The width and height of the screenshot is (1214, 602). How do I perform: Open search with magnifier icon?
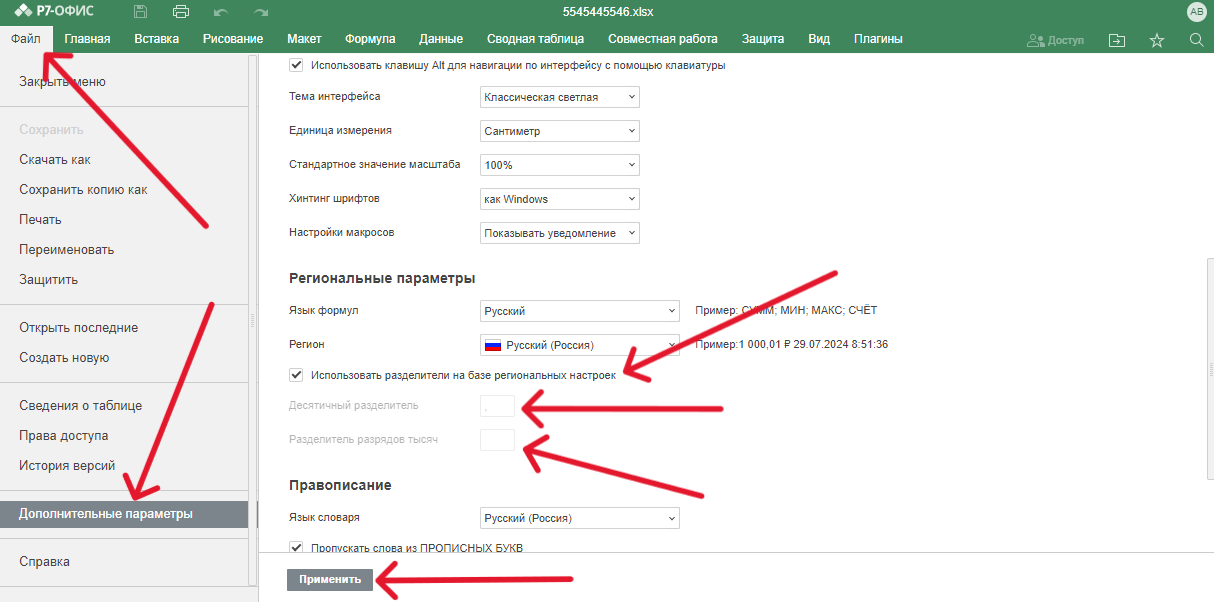click(1196, 40)
